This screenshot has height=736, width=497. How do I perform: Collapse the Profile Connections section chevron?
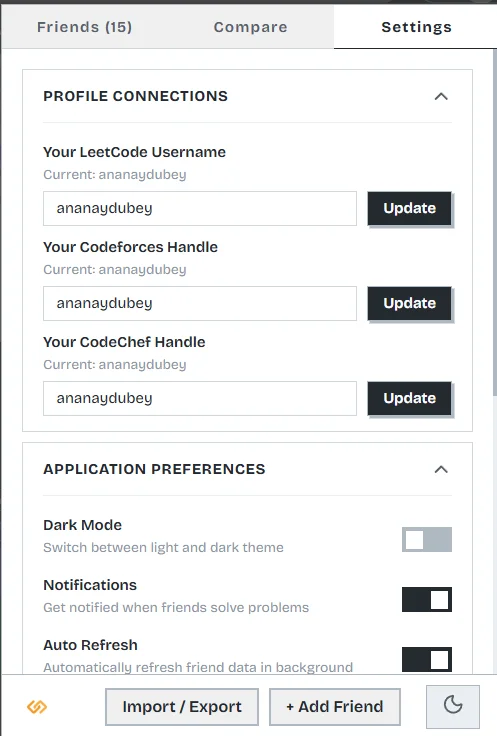coord(441,97)
